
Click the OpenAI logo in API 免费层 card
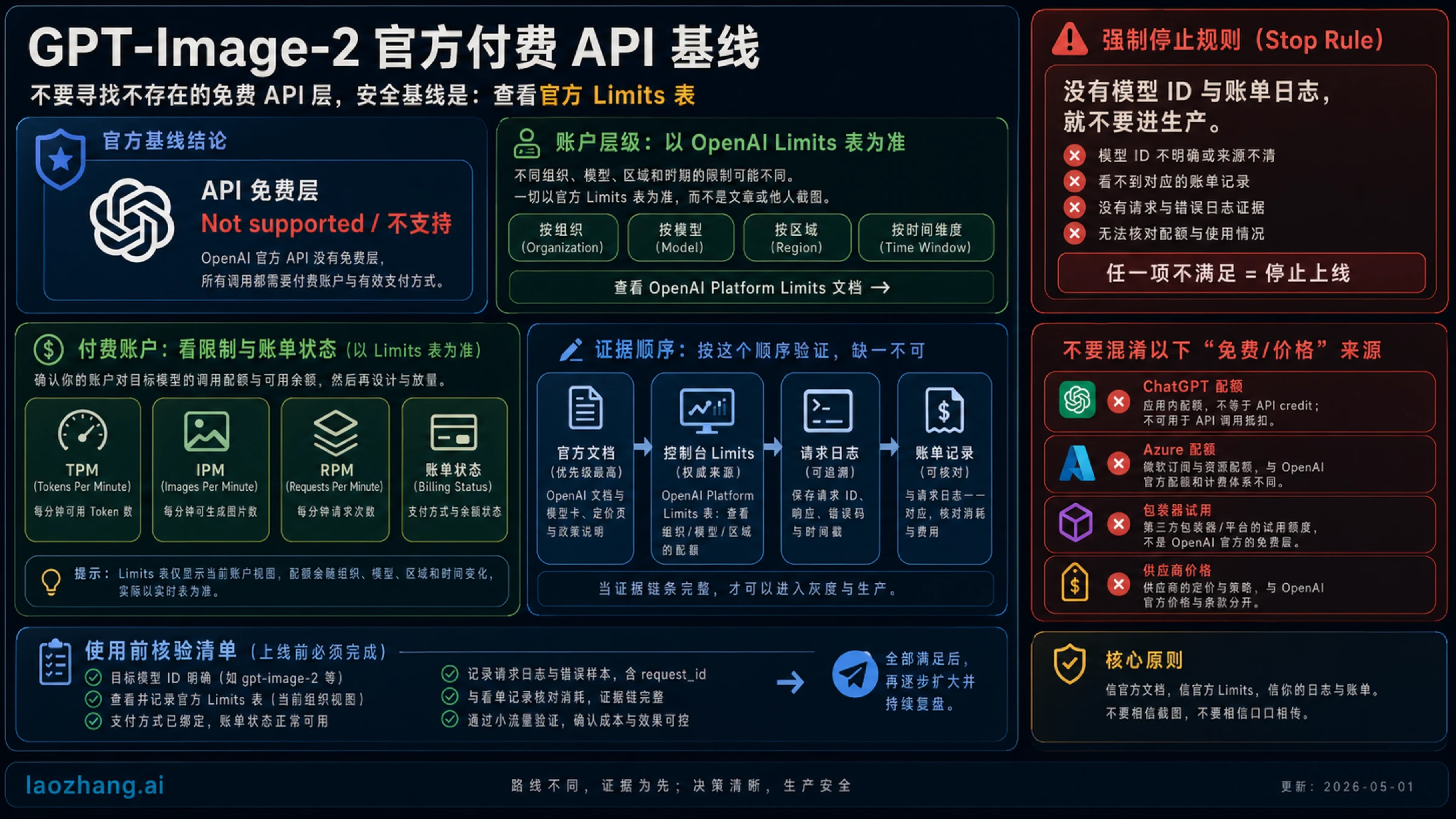pyautogui.click(x=132, y=220)
